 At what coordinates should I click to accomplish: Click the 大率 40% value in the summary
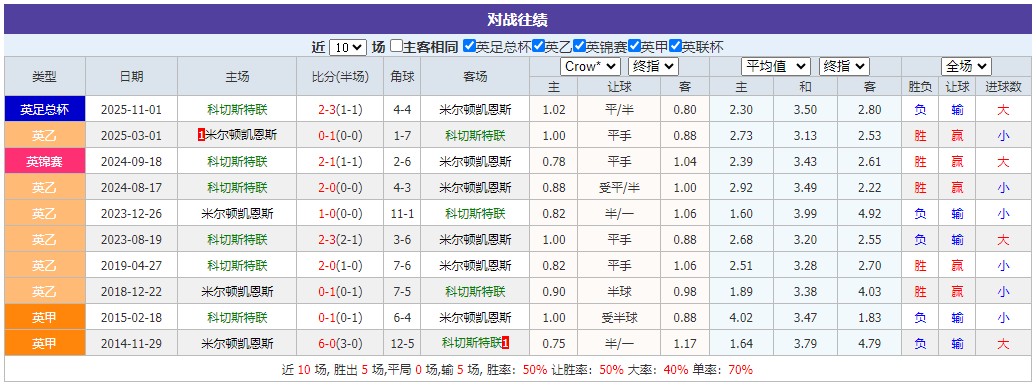pyautogui.click(x=676, y=370)
